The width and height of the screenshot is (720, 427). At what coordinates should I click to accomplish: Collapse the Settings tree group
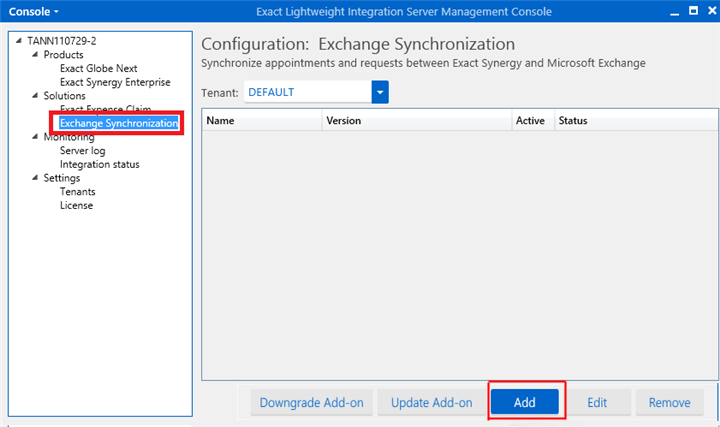(35, 178)
